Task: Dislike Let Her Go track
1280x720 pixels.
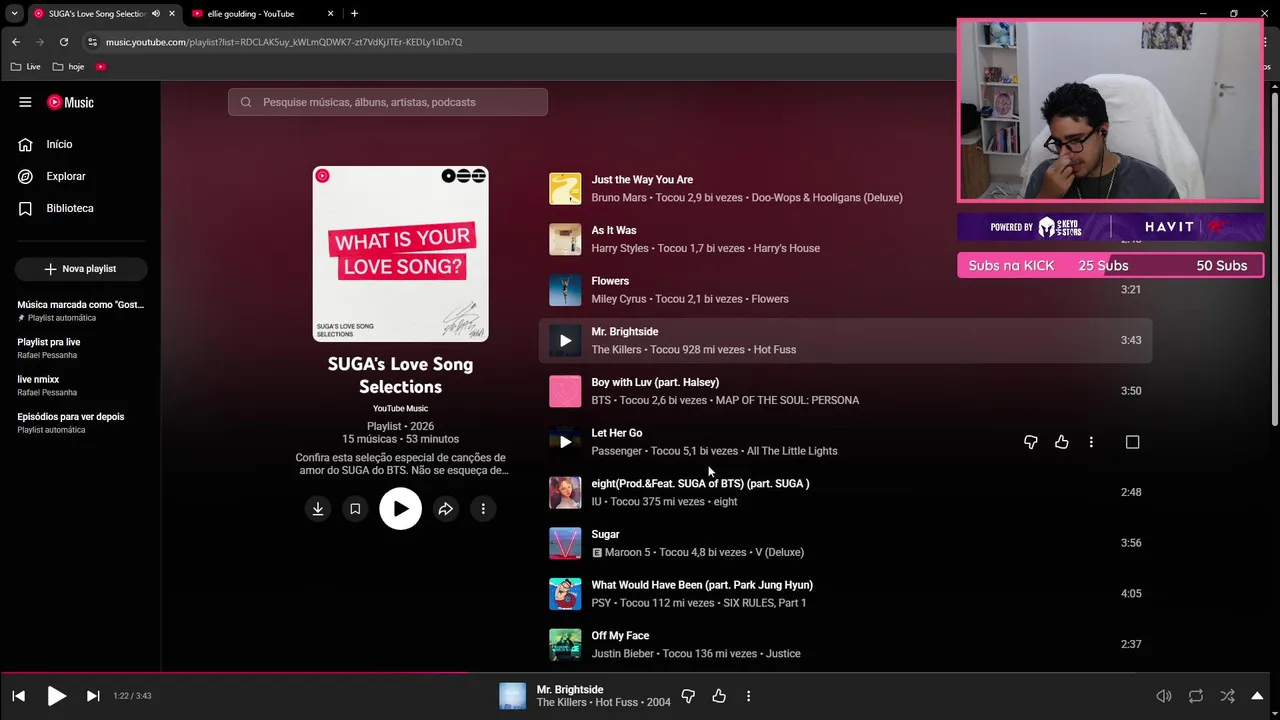Action: click(x=1031, y=442)
